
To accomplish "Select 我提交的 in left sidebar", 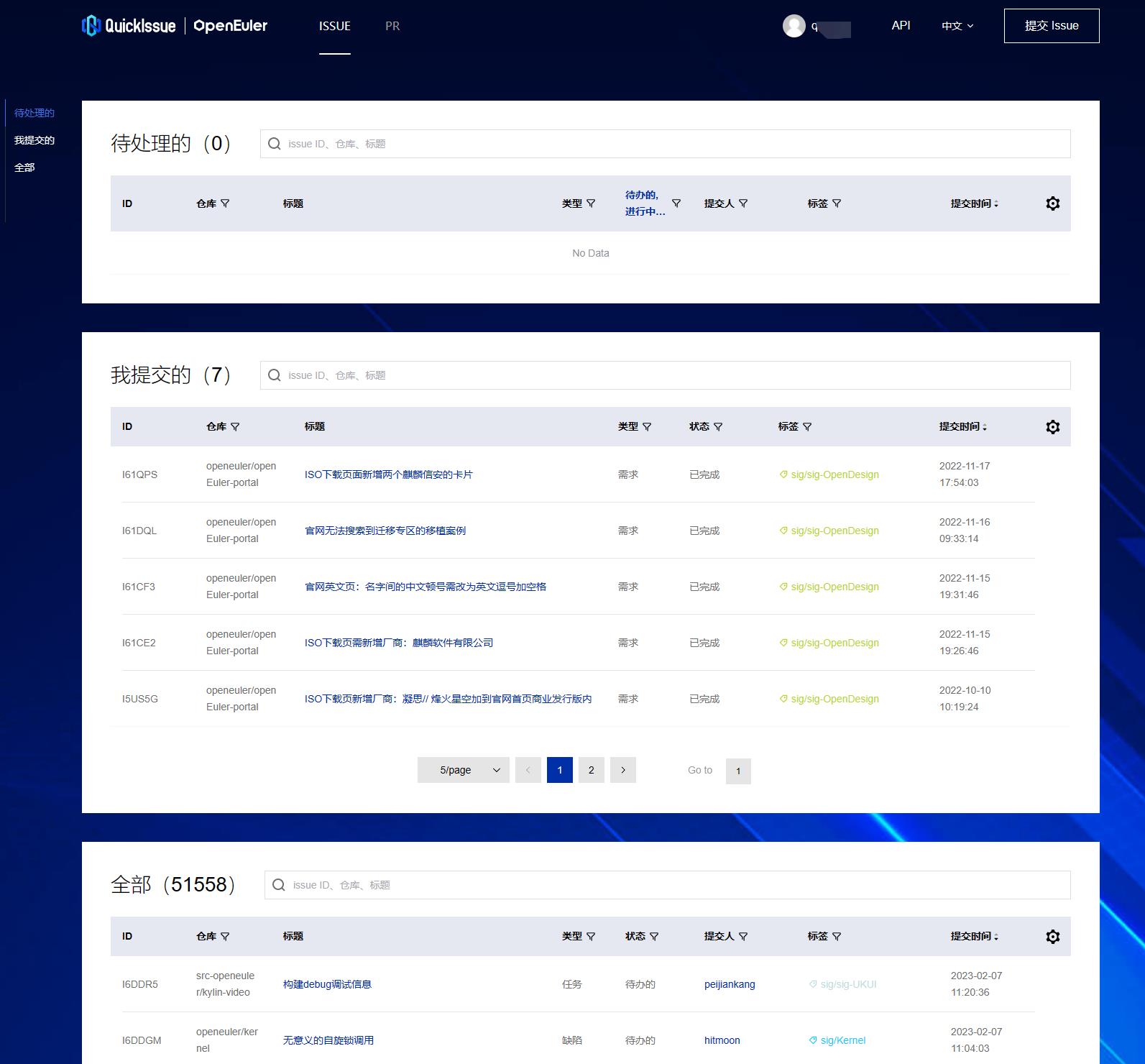I will pyautogui.click(x=35, y=140).
